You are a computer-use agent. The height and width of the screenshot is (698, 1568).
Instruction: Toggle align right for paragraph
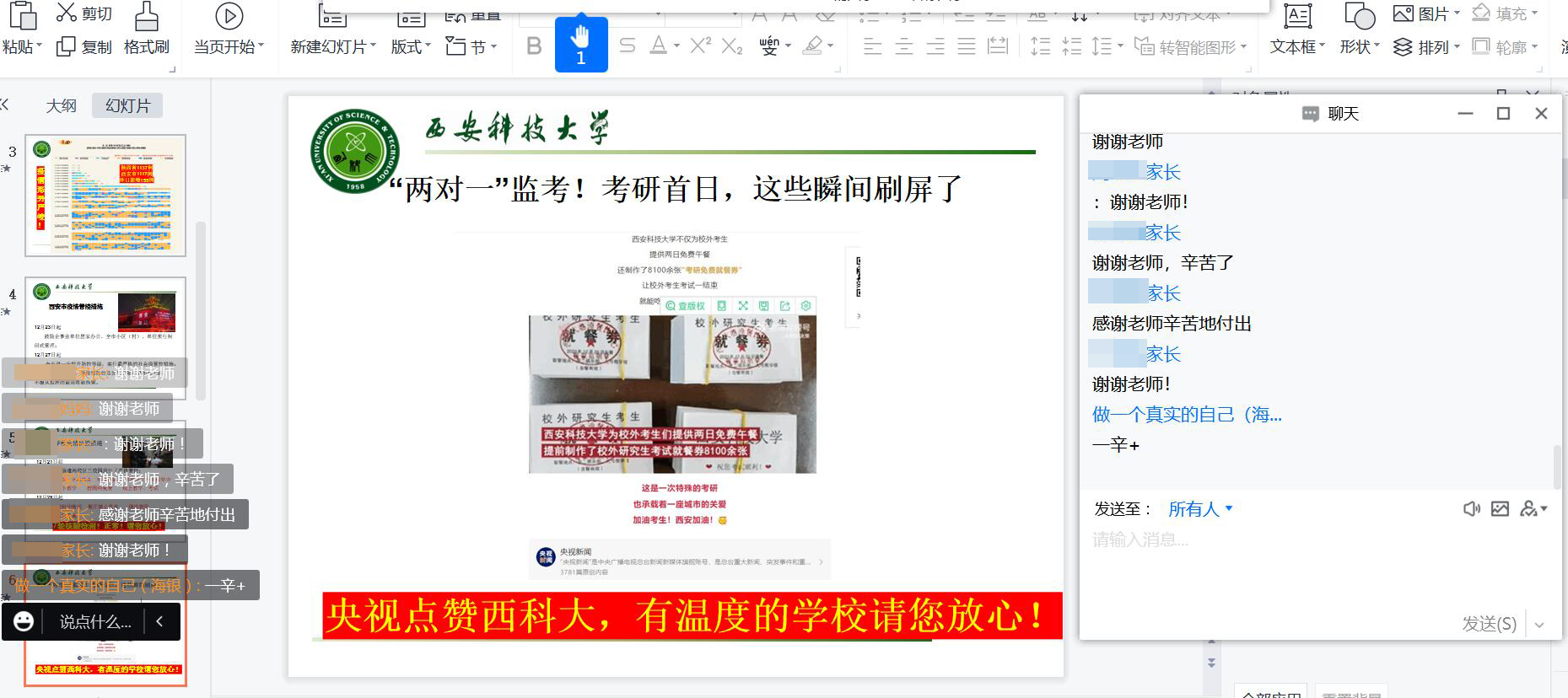(x=935, y=46)
